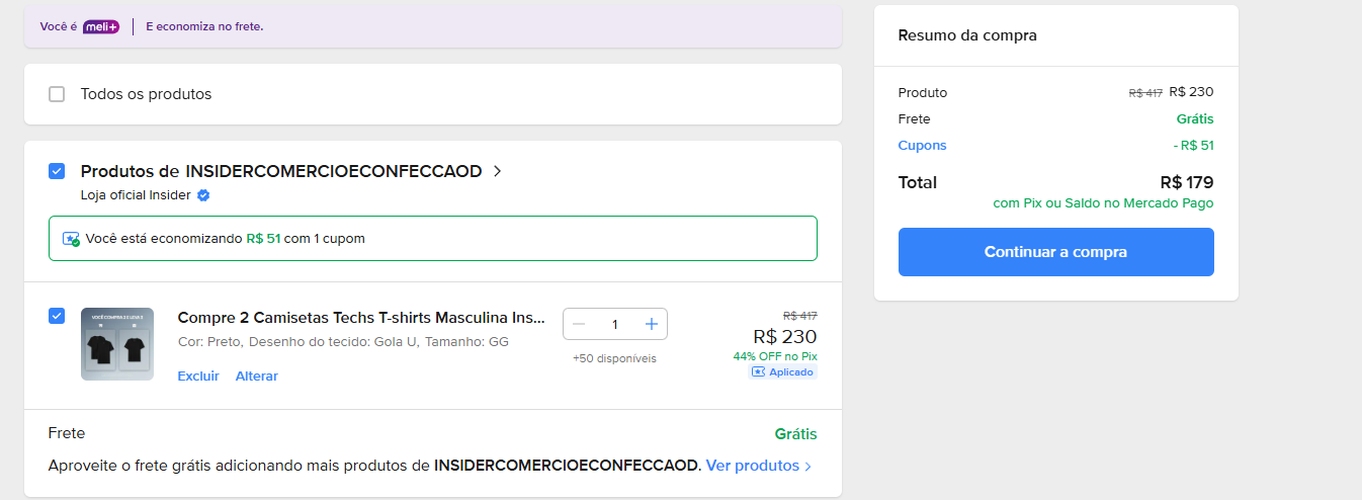The height and width of the screenshot is (500, 1362).
Task: Expand seller page via chevron after INSIDERCOMERCIOECONFECCAOD
Action: [498, 171]
